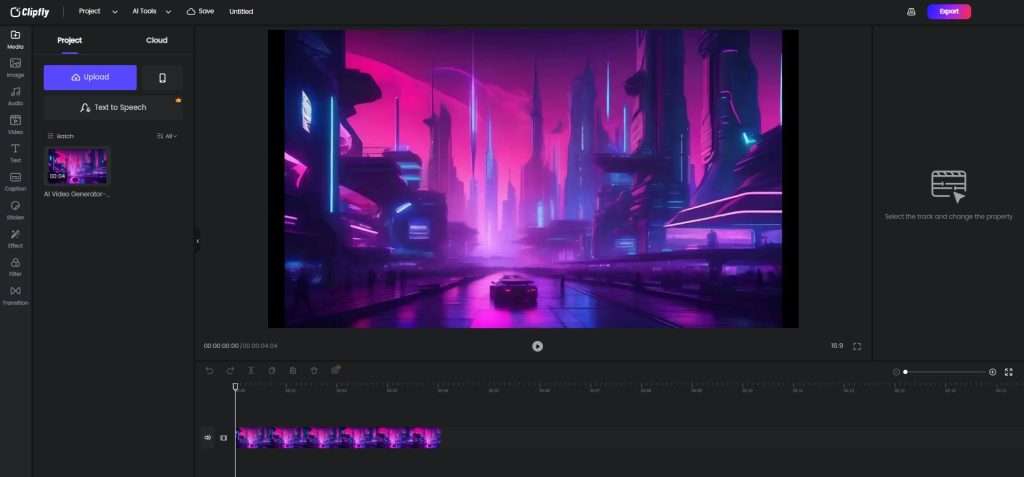The width and height of the screenshot is (1024, 477).
Task: Click the upload from phone icon
Action: (162, 78)
